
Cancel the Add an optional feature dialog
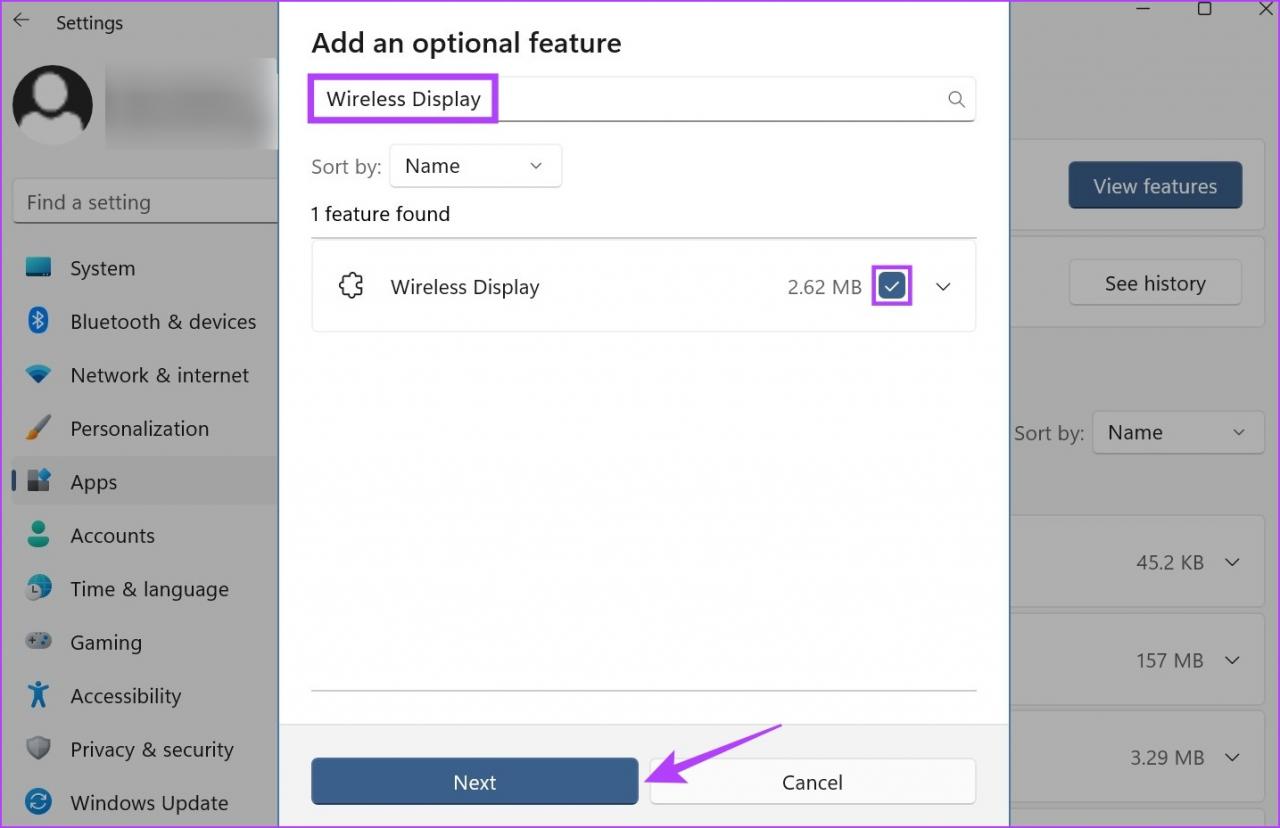pyautogui.click(x=812, y=782)
